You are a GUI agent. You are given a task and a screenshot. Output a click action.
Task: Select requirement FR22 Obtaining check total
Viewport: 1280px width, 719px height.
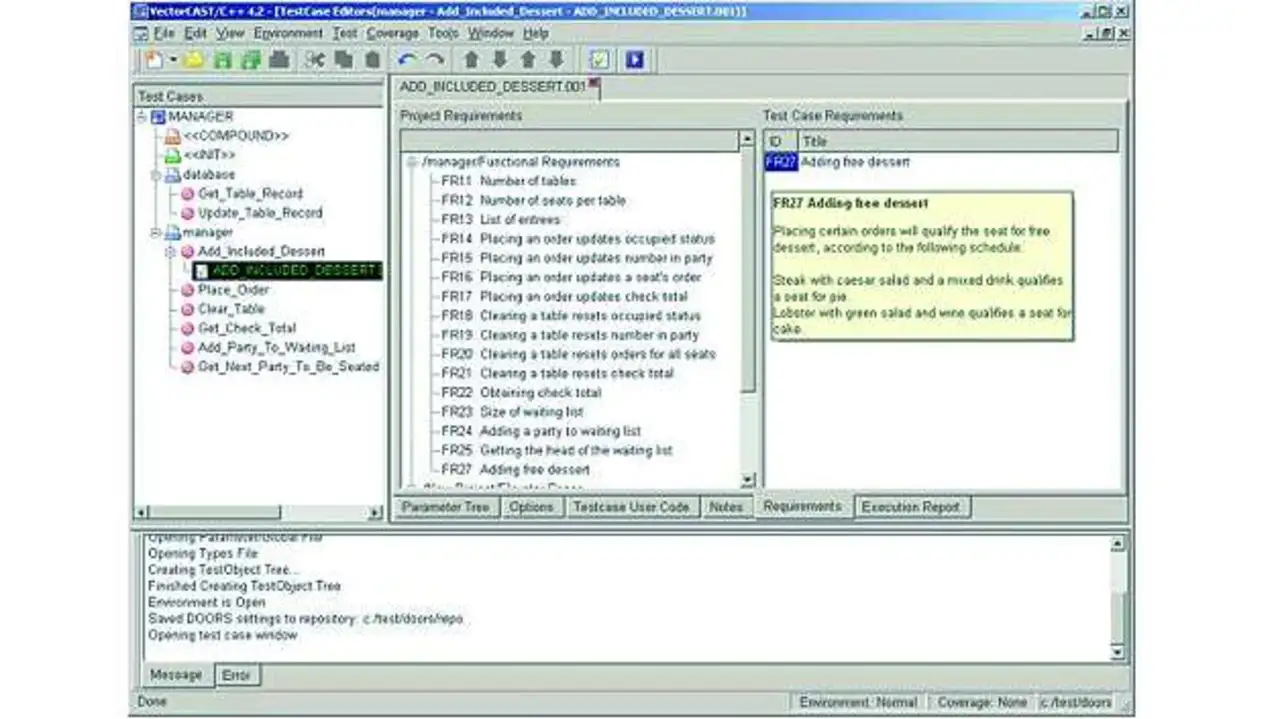(521, 393)
